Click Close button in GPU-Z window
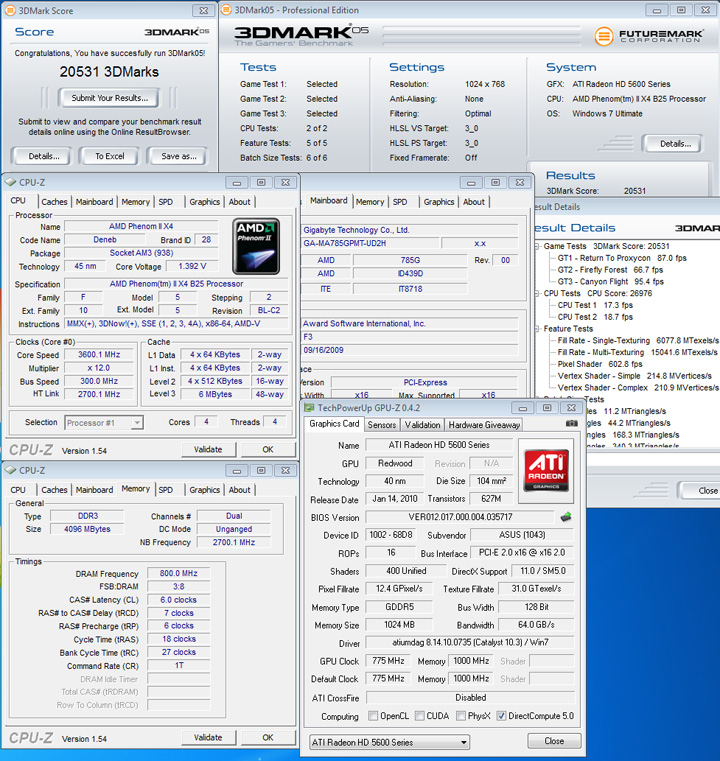720x761 pixels. click(554, 741)
